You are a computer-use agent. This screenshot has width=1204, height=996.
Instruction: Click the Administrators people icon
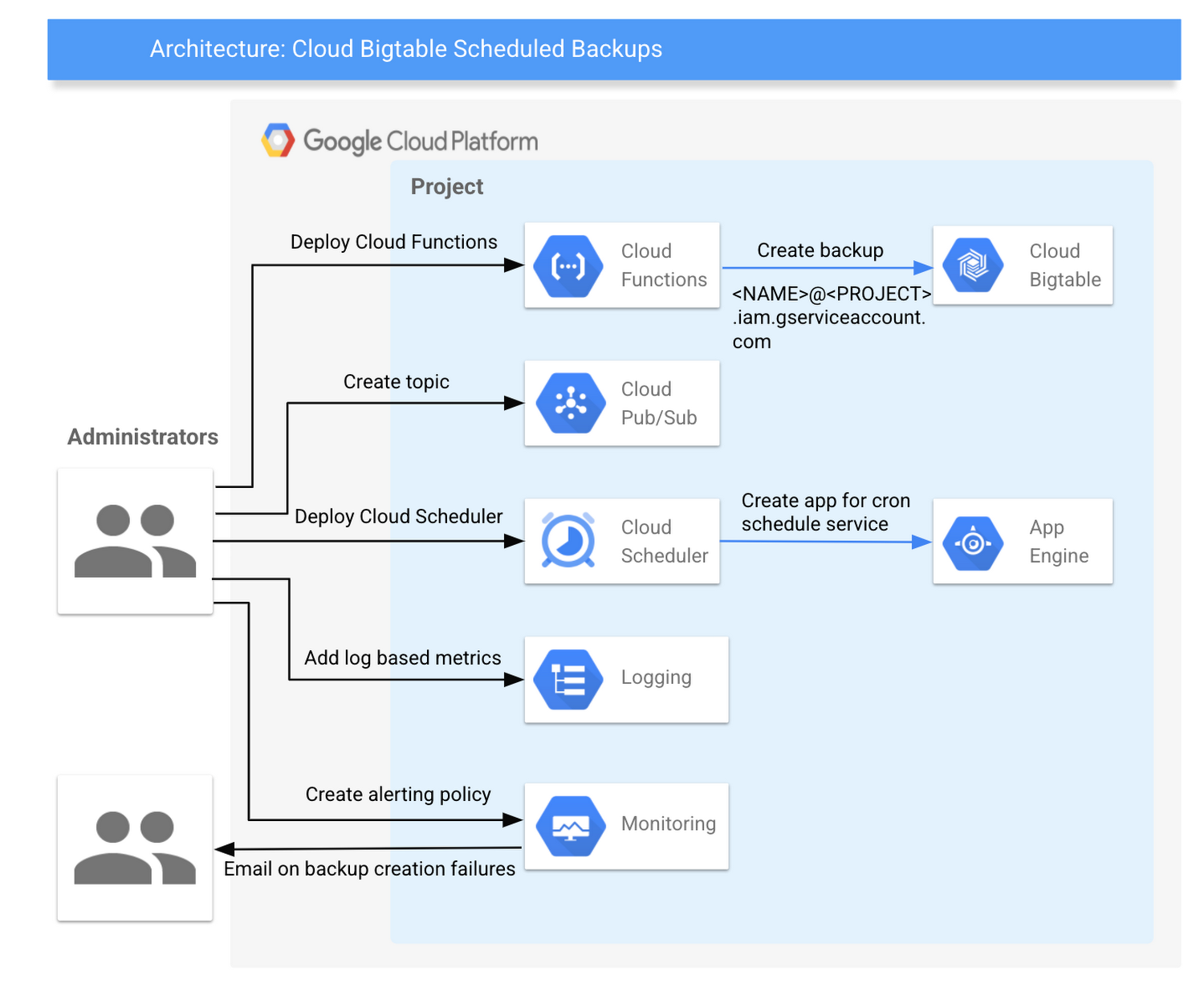135,541
